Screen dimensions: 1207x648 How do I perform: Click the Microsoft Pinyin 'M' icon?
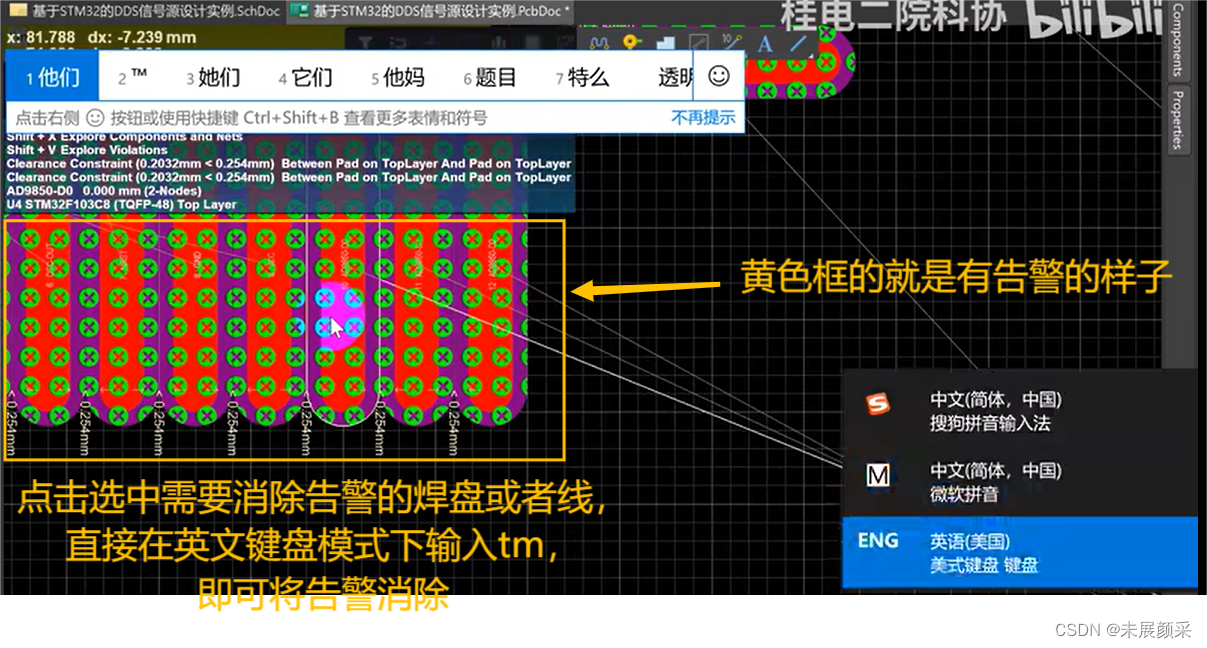point(878,476)
